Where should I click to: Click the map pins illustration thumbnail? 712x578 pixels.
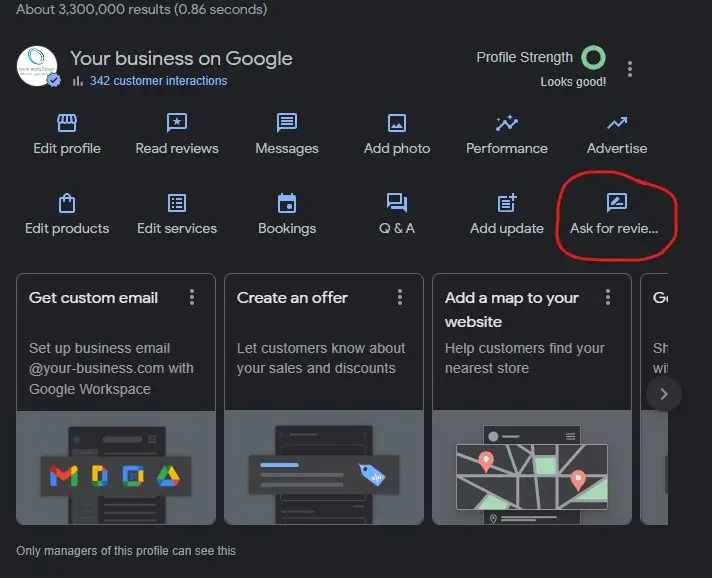tap(532, 468)
